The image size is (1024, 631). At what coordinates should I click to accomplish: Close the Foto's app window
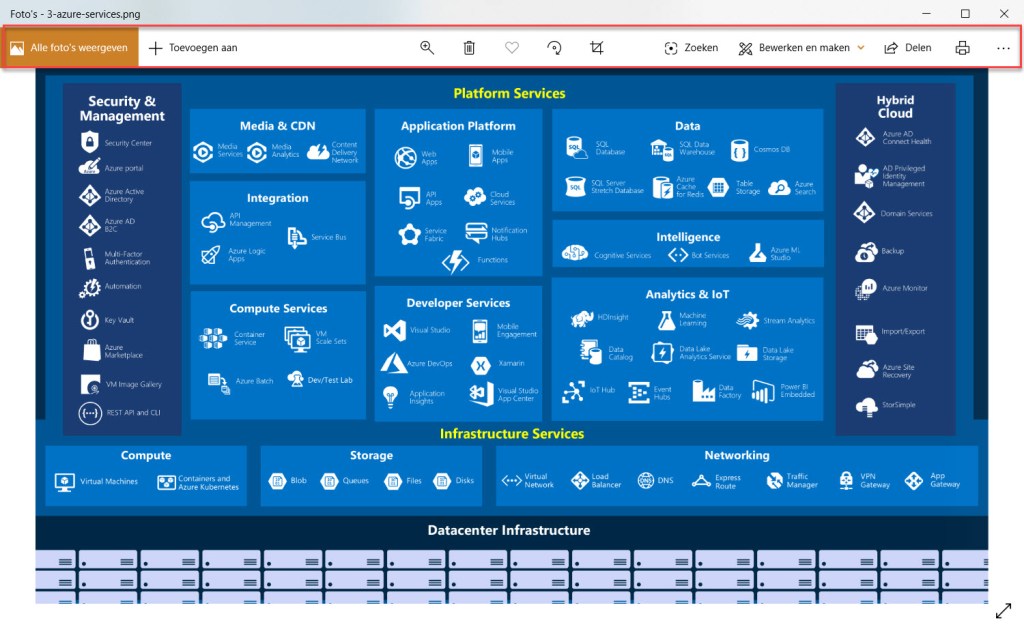(x=1004, y=14)
